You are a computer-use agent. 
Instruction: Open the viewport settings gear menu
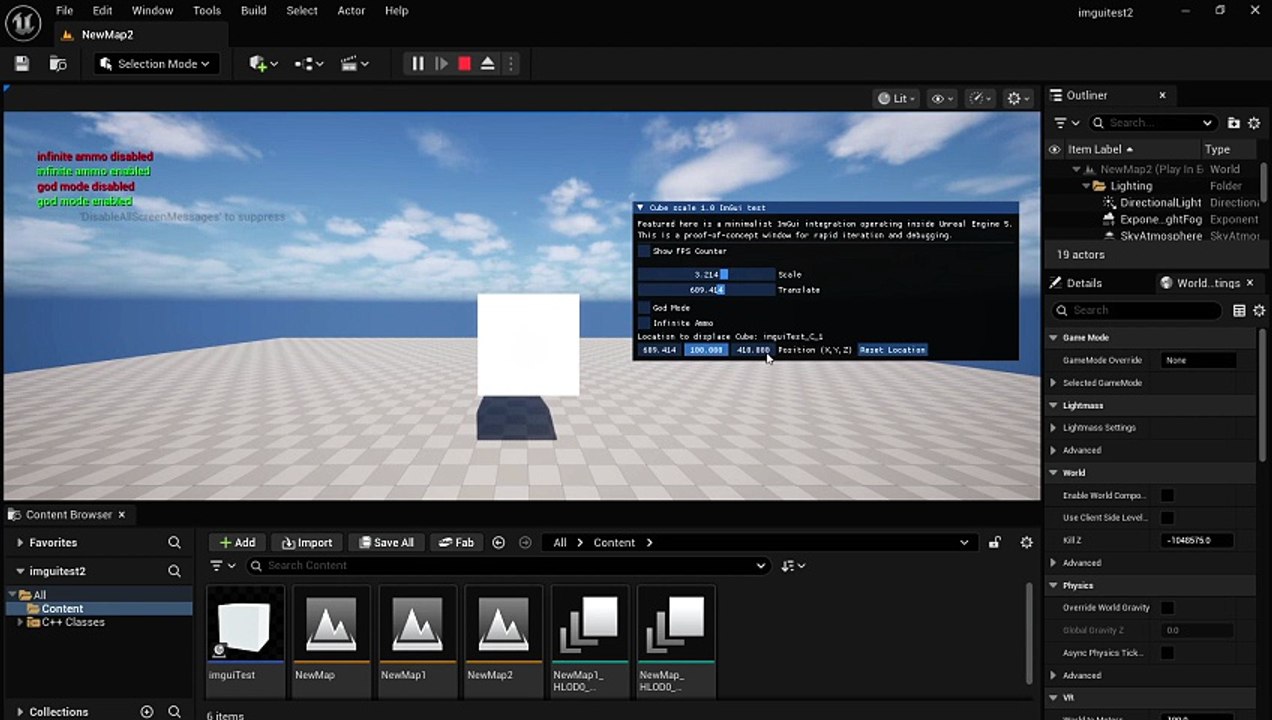[x=1018, y=98]
